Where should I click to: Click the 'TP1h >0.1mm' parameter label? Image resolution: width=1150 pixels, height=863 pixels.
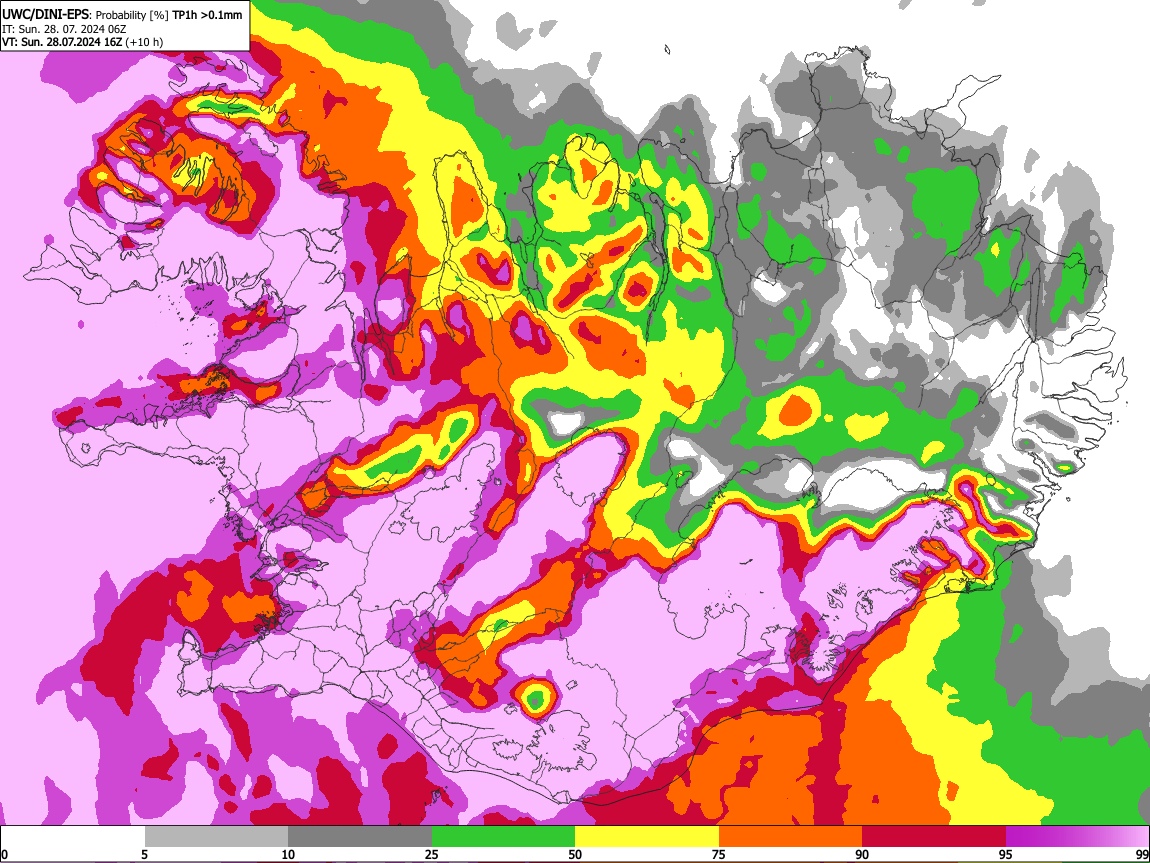pyautogui.click(x=208, y=15)
